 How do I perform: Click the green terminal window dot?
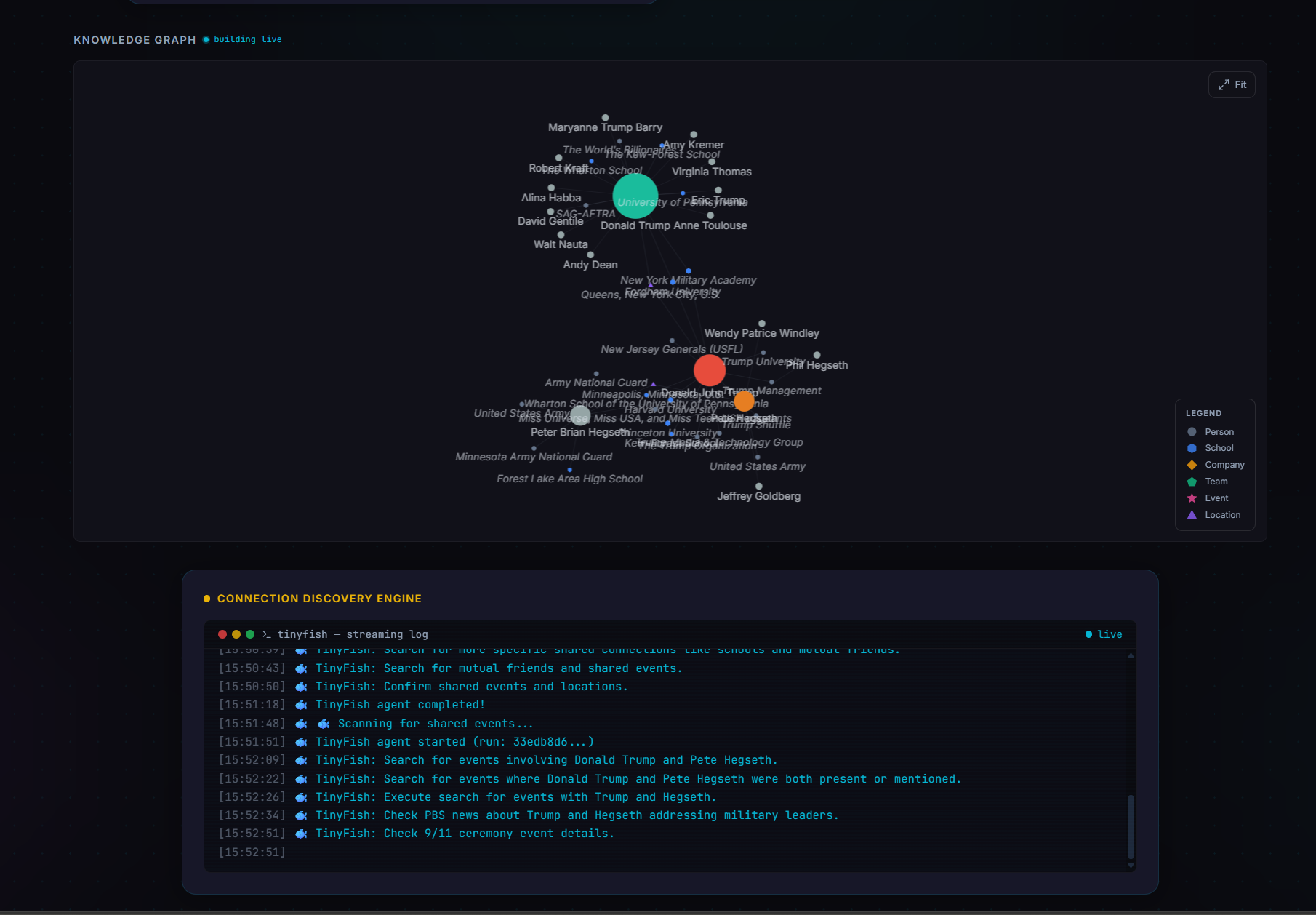[250, 634]
